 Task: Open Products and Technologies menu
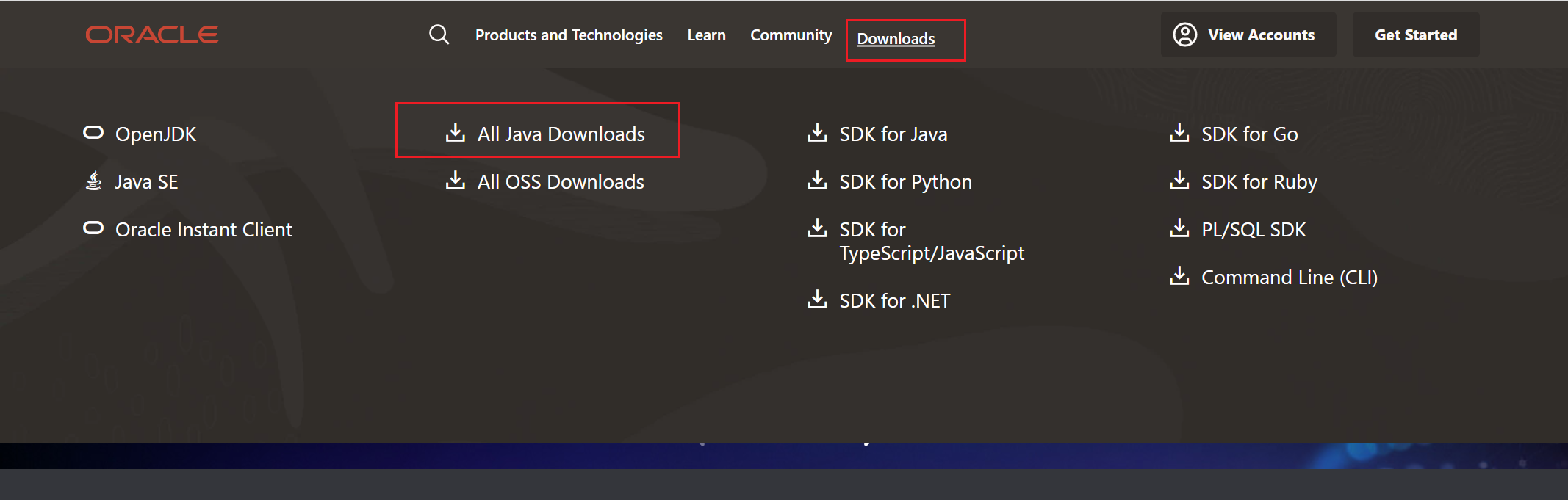(569, 35)
